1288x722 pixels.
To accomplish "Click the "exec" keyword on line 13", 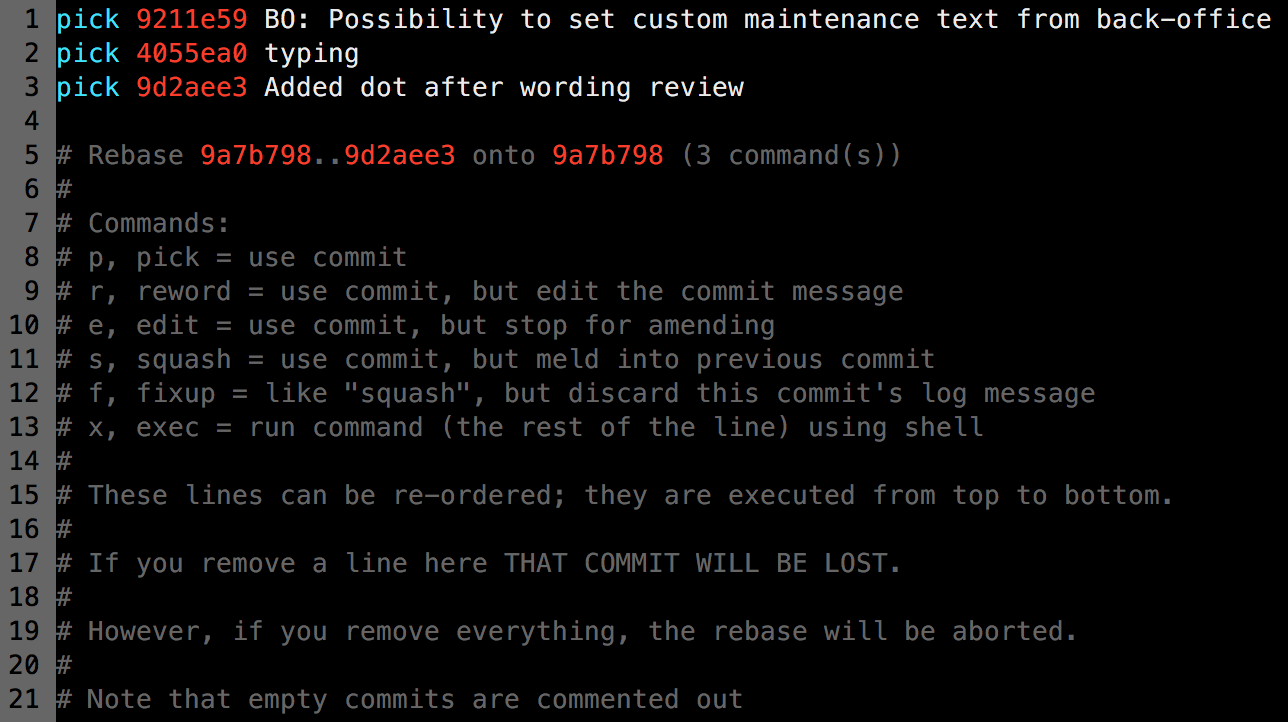I will (x=168, y=427).
